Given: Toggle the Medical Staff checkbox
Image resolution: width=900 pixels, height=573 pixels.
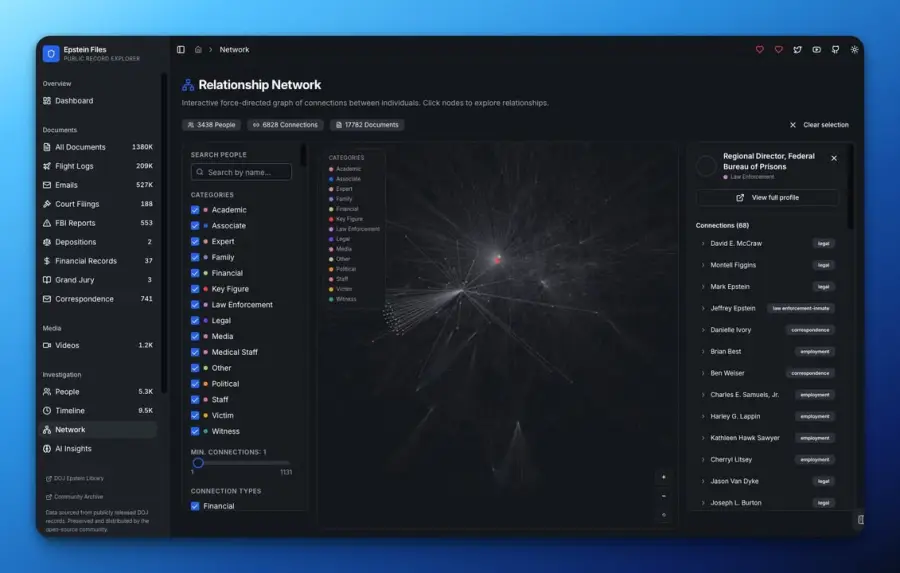Looking at the screenshot, I should click(x=195, y=353).
